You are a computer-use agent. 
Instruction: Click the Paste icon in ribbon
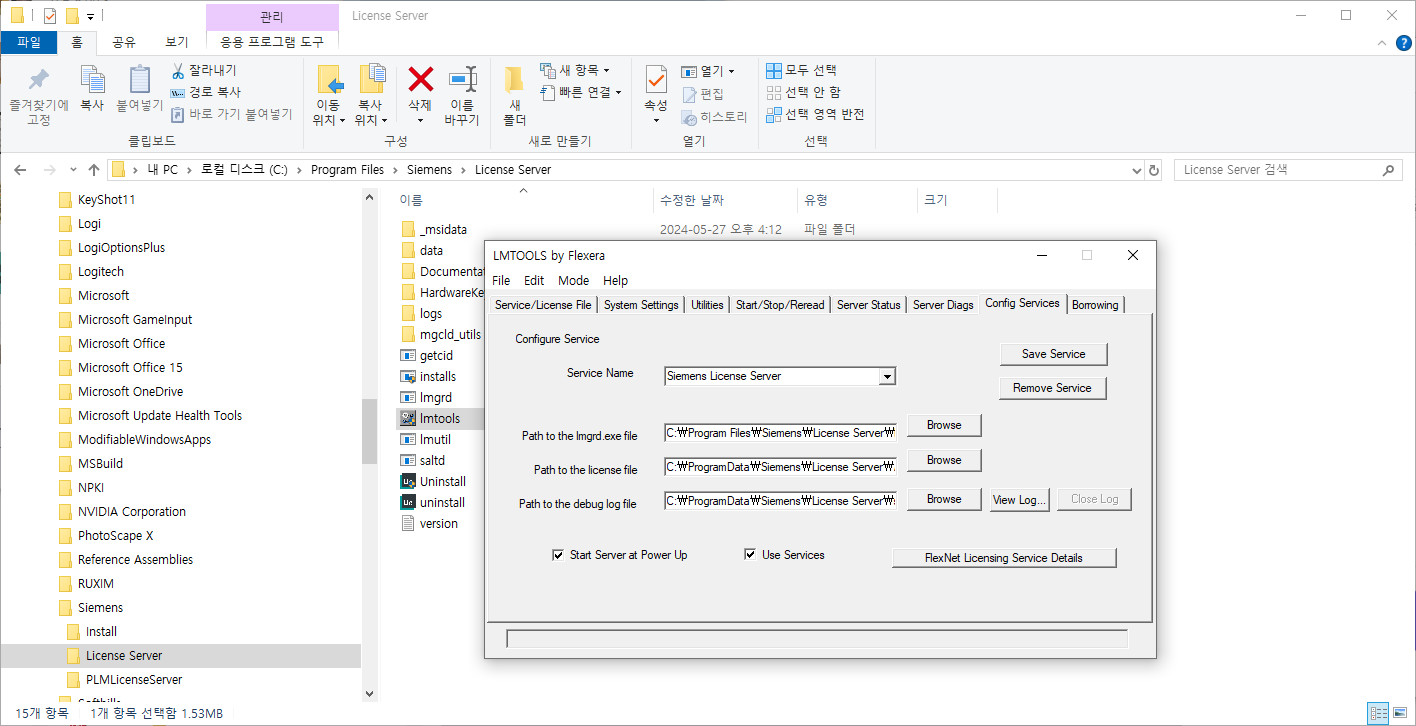pyautogui.click(x=140, y=80)
